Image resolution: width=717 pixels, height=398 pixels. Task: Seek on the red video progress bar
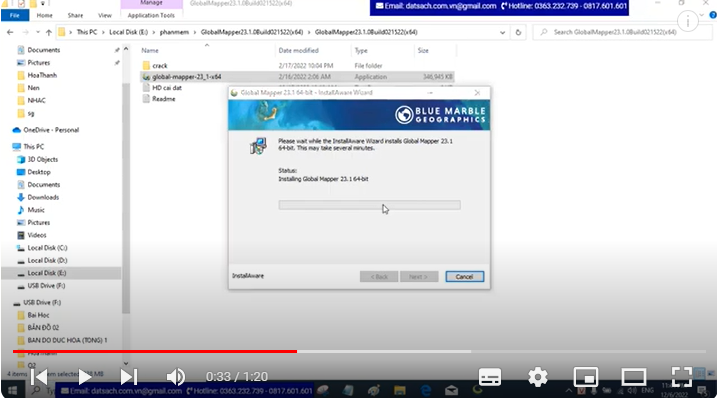155,351
